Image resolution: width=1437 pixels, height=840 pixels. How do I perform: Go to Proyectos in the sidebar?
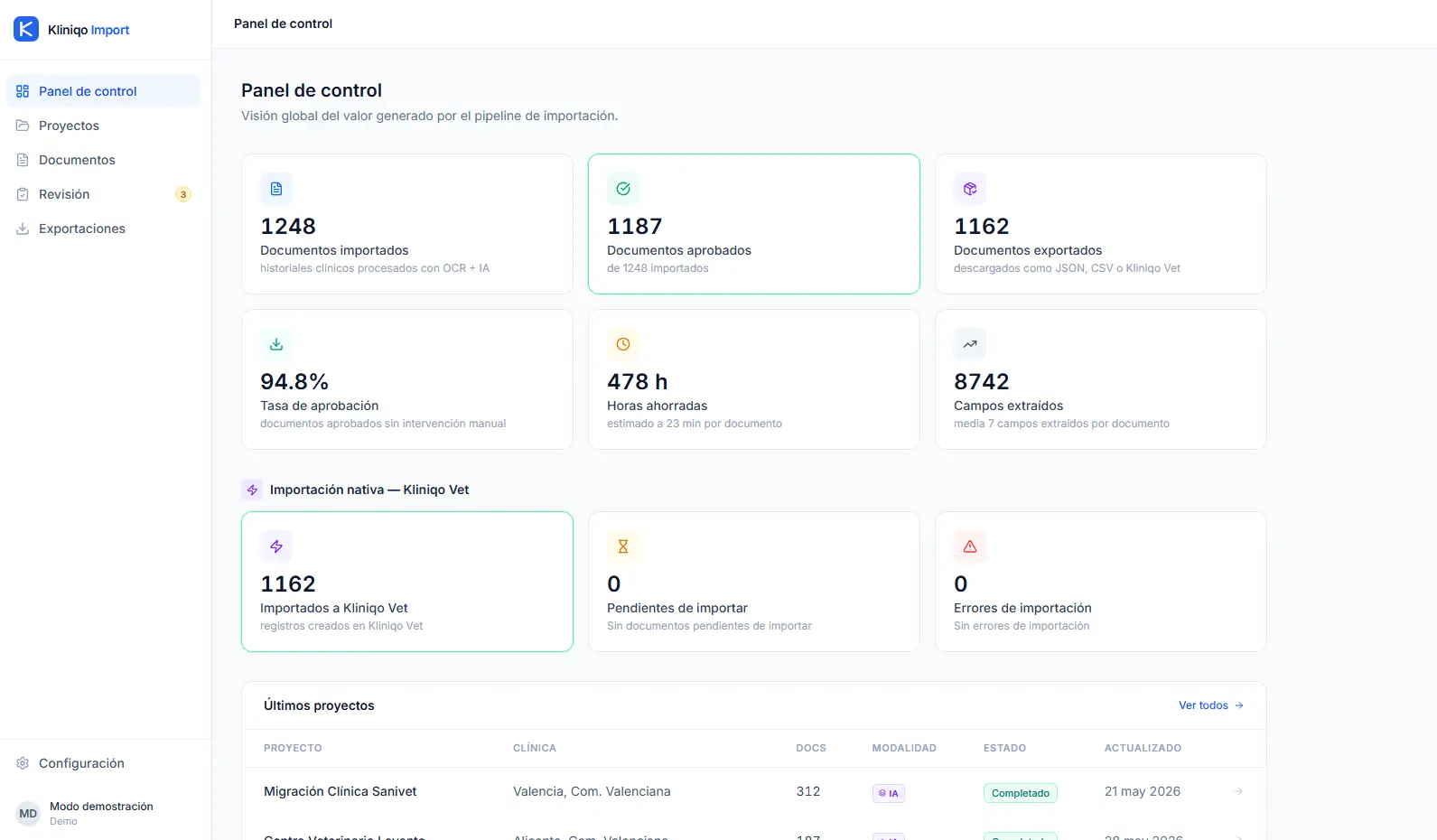pyautogui.click(x=103, y=126)
